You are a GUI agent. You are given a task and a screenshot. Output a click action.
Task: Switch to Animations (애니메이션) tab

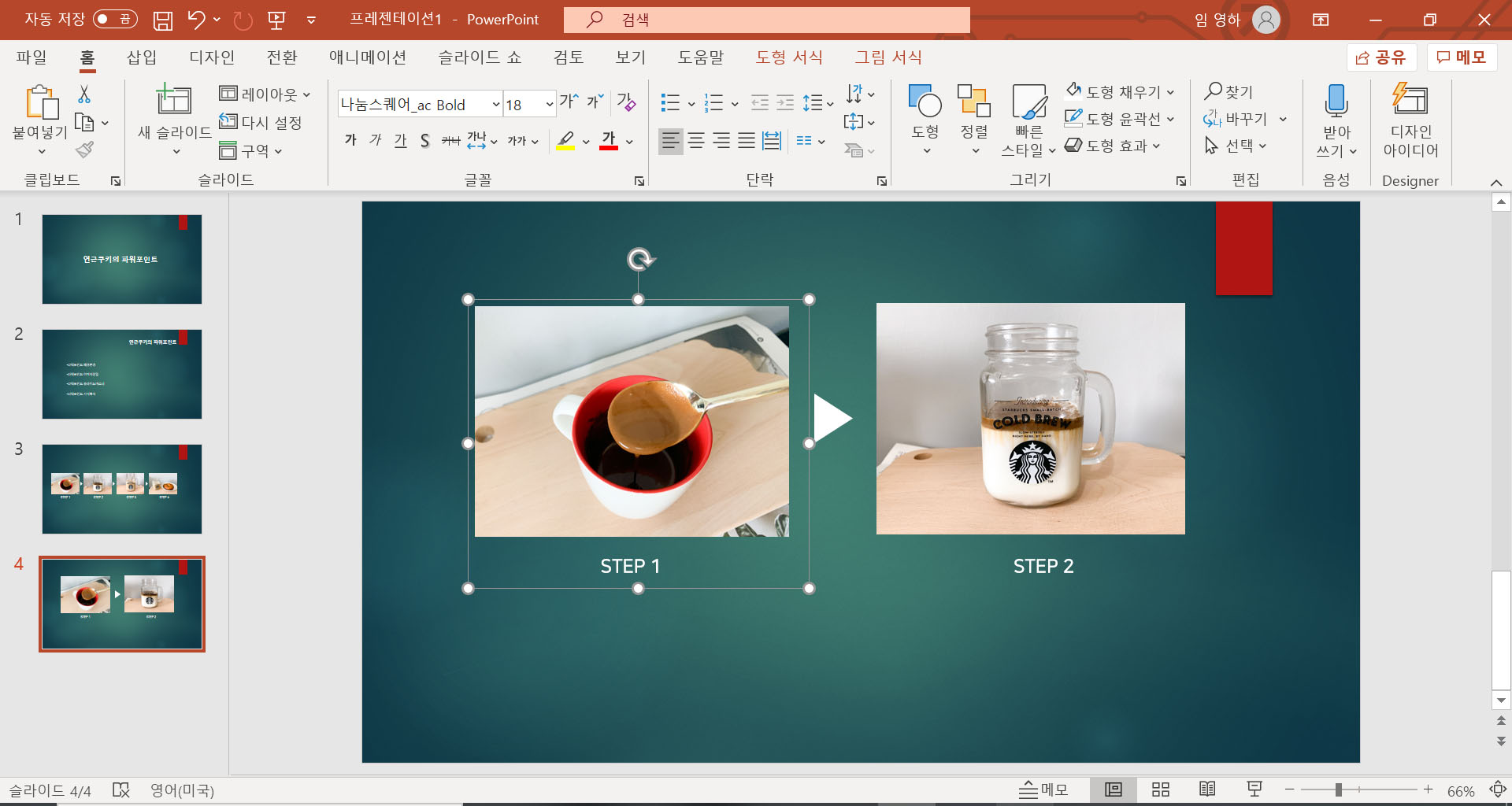point(368,57)
